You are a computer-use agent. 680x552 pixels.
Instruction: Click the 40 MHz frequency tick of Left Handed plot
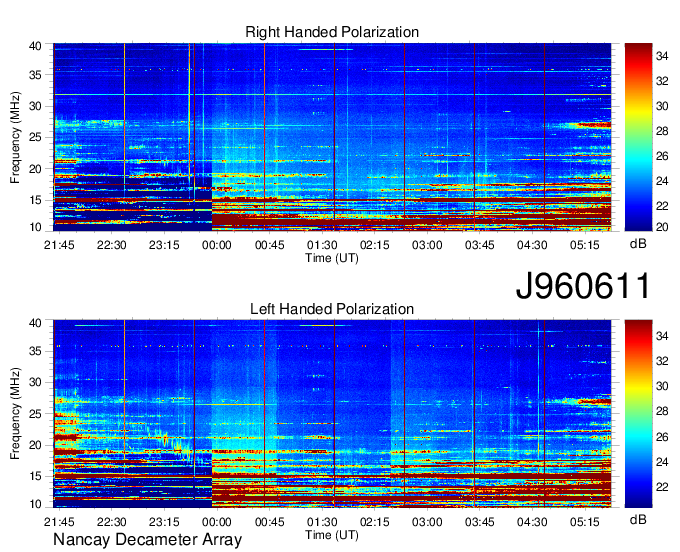35,323
